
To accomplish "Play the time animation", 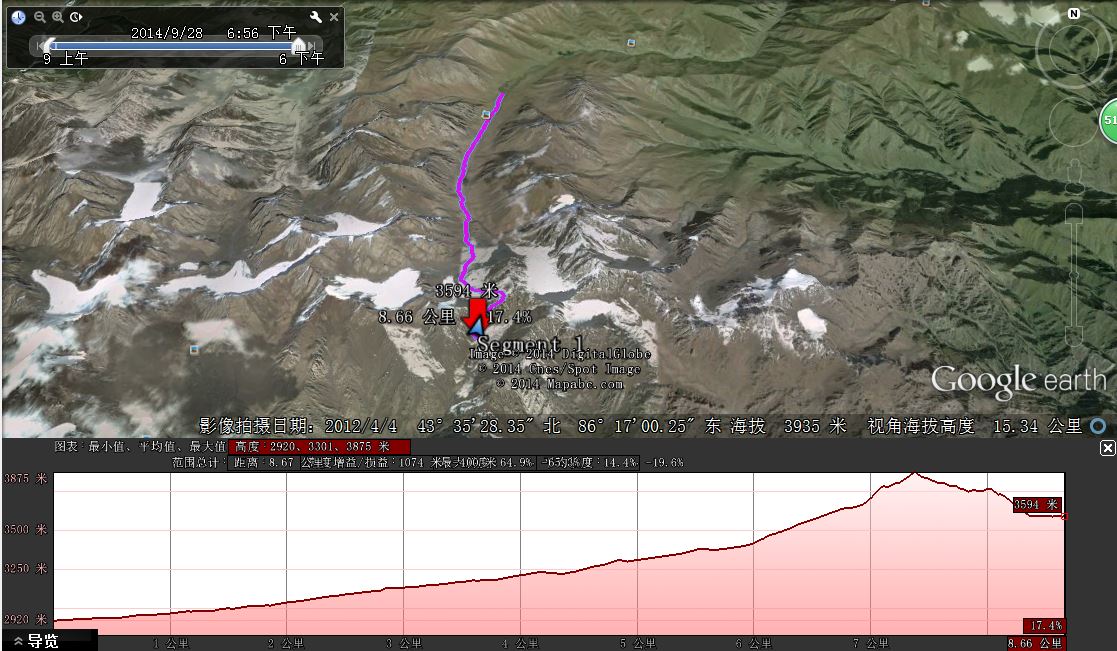I will click(77, 17).
